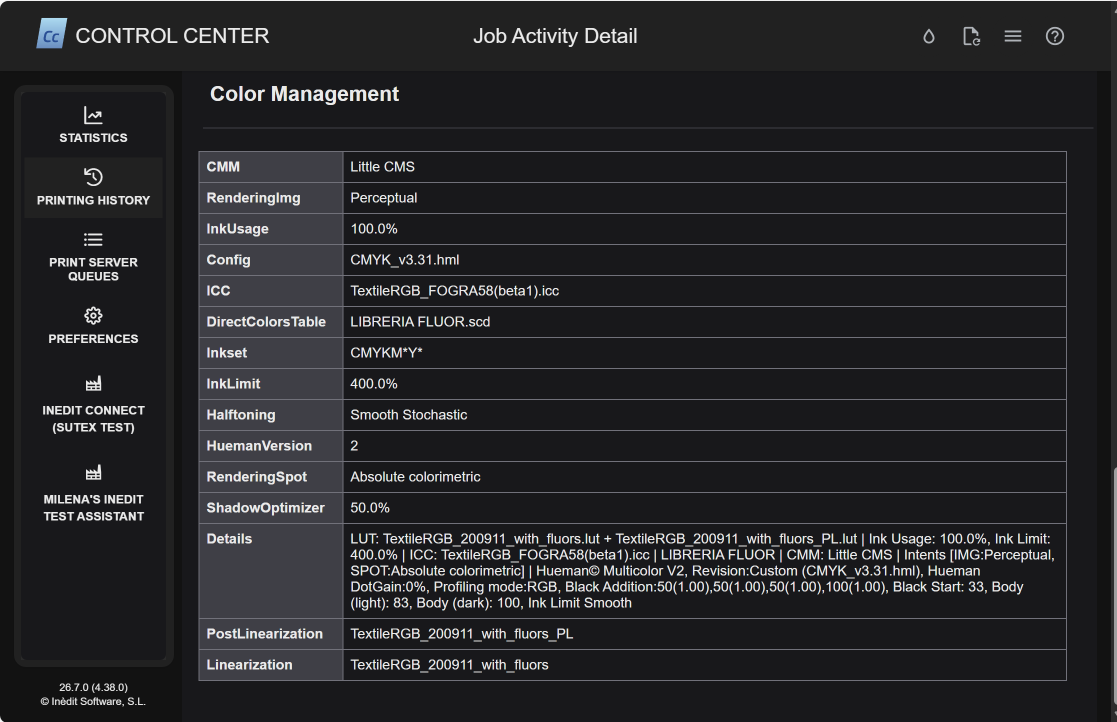Click the Details row label

click(x=229, y=539)
